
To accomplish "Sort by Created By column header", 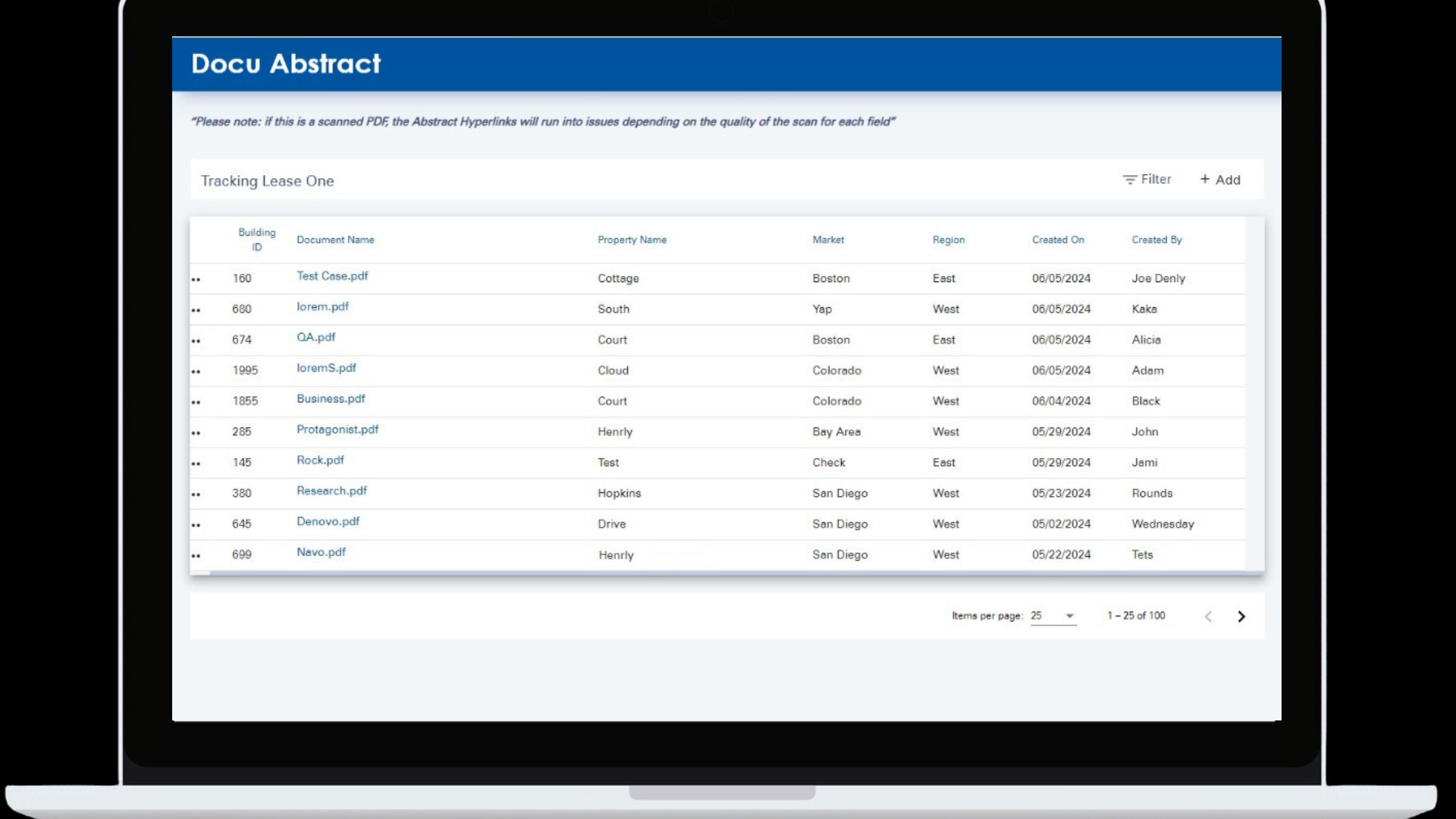I will tap(1156, 240).
